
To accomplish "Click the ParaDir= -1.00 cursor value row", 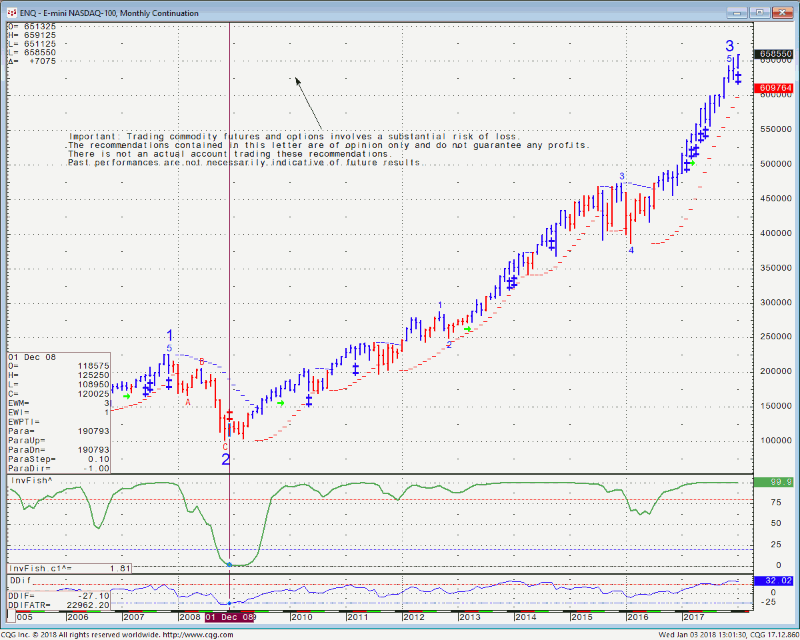I will (59, 469).
